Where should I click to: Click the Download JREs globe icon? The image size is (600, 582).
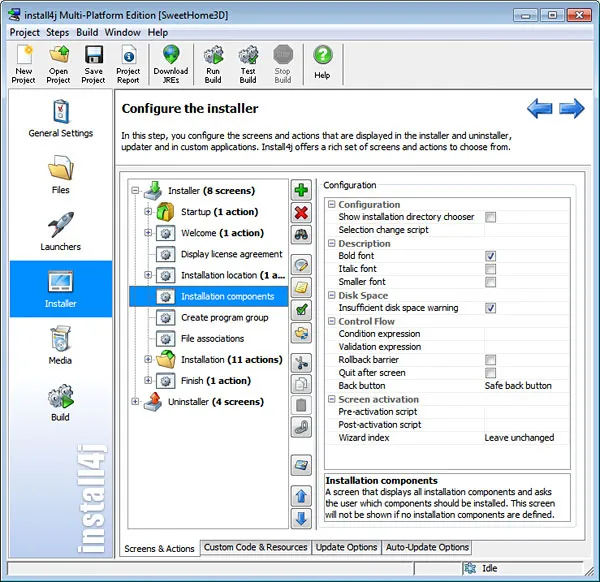(x=171, y=64)
